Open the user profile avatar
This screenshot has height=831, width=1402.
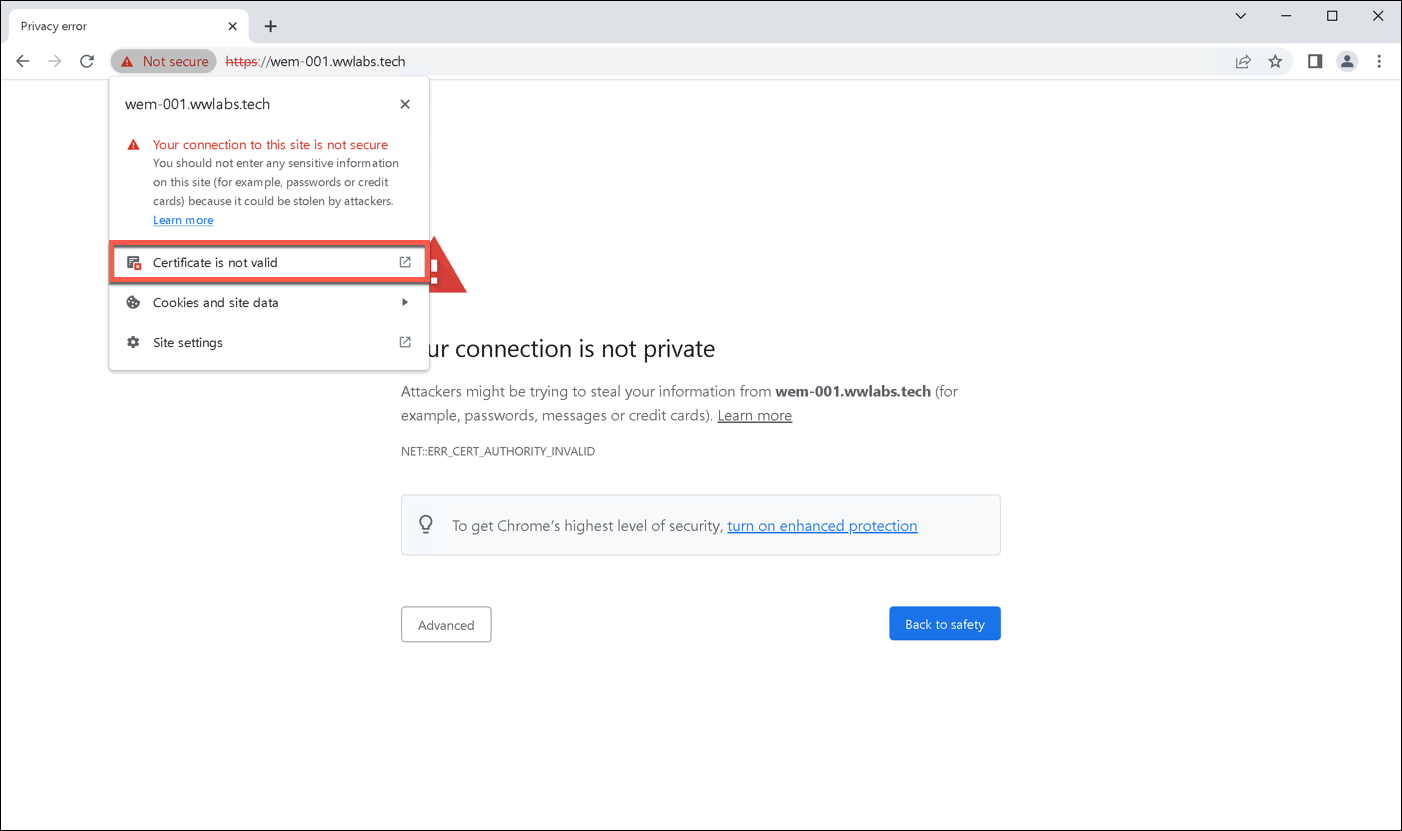pos(1347,61)
